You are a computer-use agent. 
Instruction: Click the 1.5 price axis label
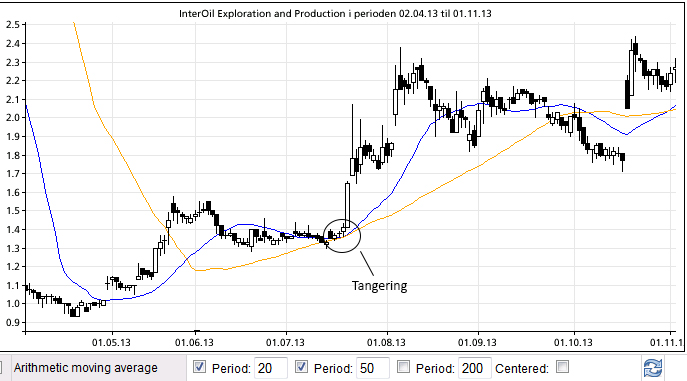click(x=13, y=211)
